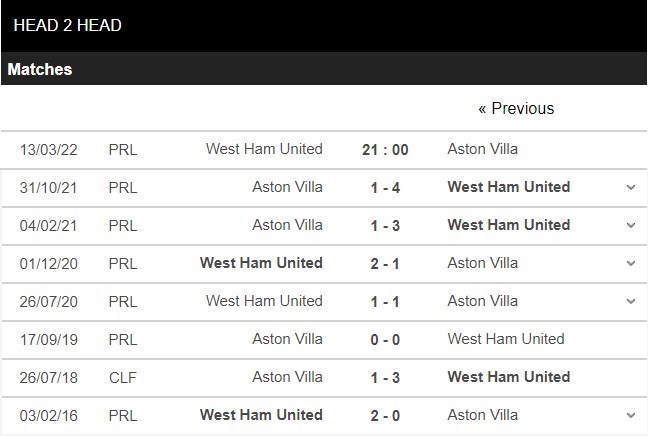Select West Ham United in 13/03/22 row

pos(264,149)
